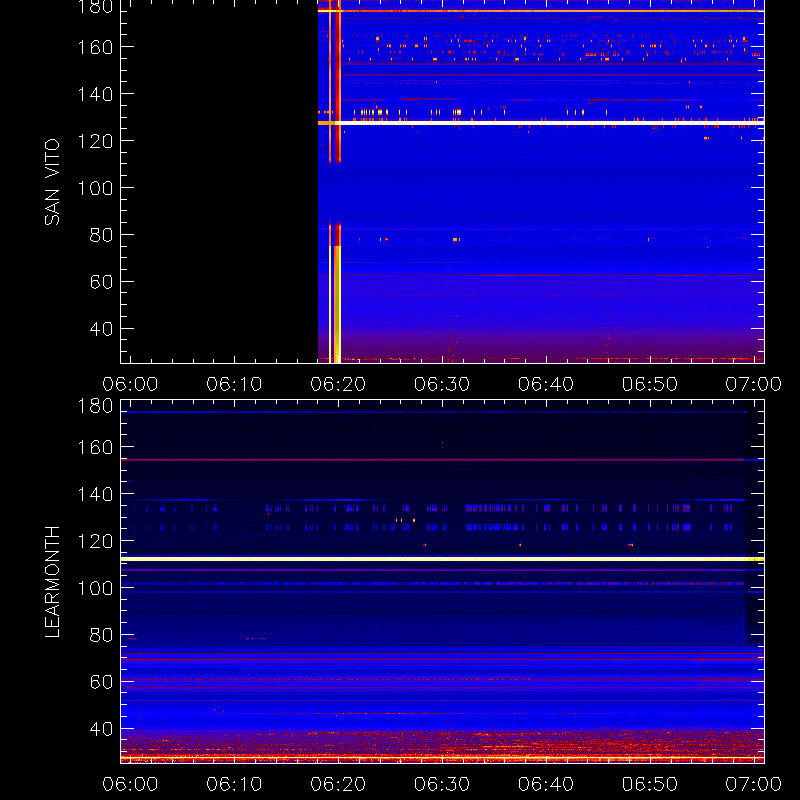Click 06:20 time label under Learmonth plot

(x=338, y=784)
